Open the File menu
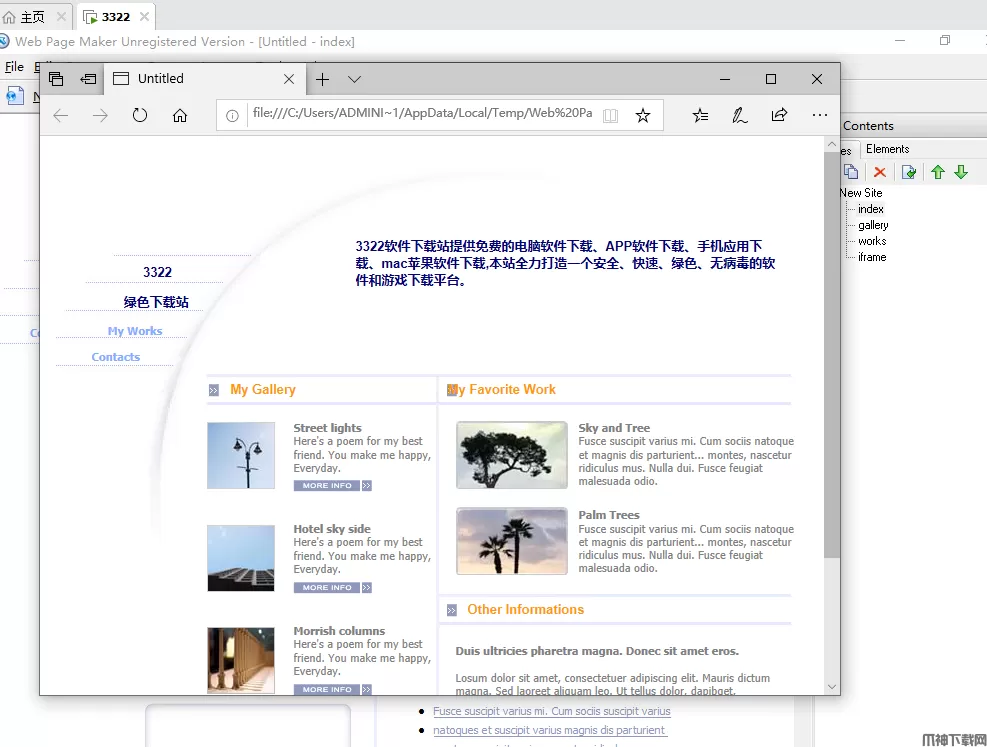Image resolution: width=987 pixels, height=747 pixels. (x=14, y=67)
